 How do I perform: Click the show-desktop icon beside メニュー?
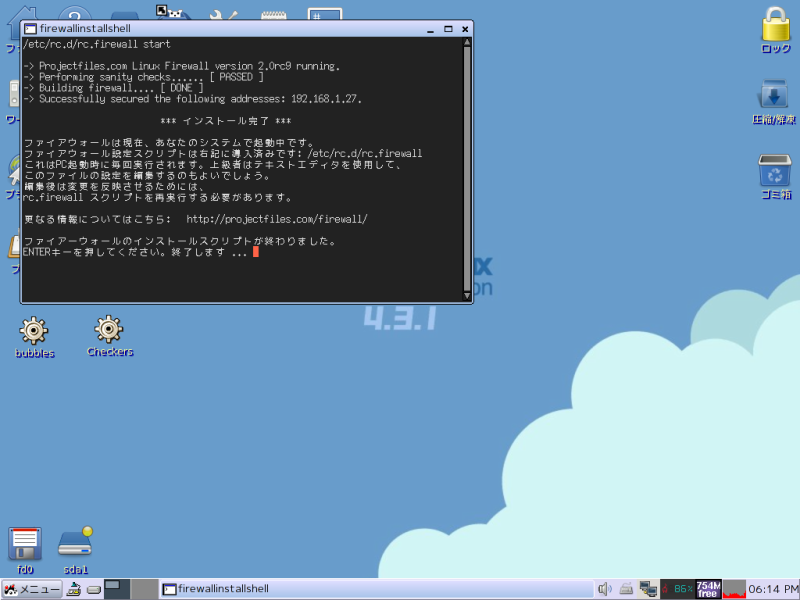(74, 589)
